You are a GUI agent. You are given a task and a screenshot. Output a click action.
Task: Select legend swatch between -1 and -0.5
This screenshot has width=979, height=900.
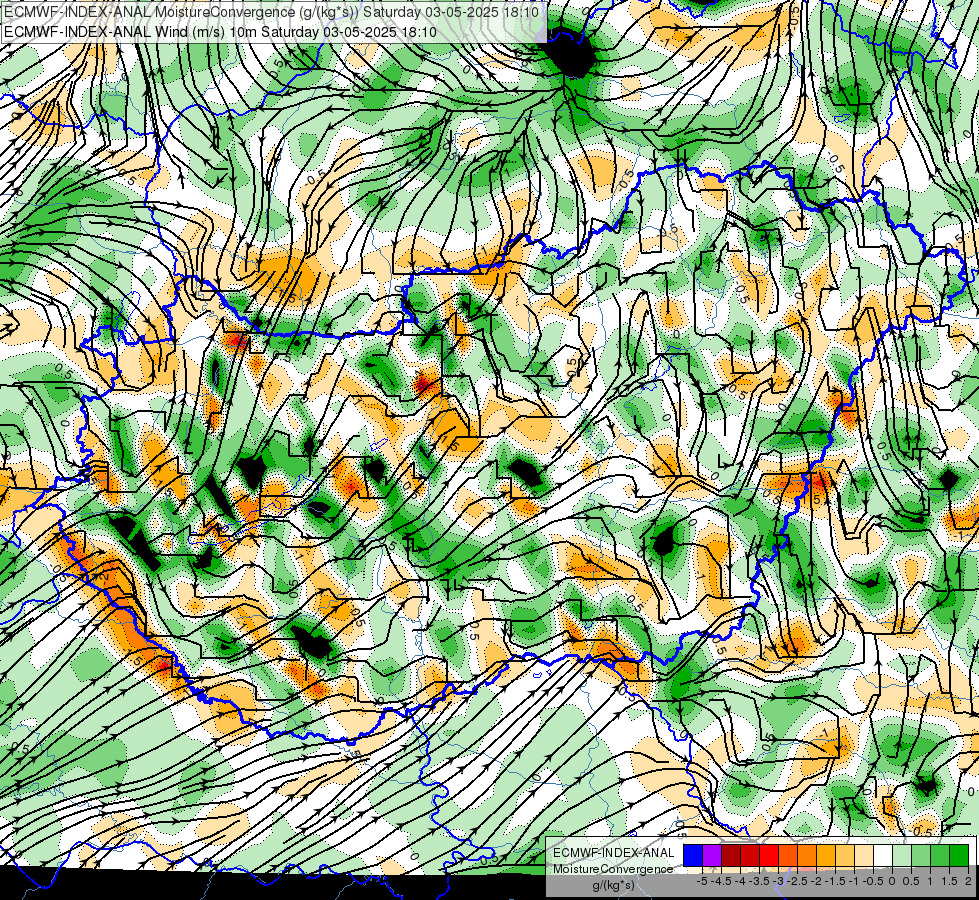click(x=865, y=856)
